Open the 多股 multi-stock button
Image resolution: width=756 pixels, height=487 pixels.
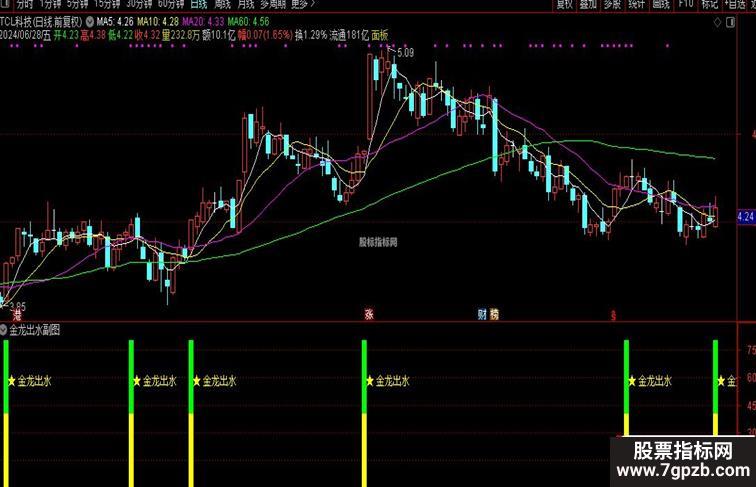(612, 4)
